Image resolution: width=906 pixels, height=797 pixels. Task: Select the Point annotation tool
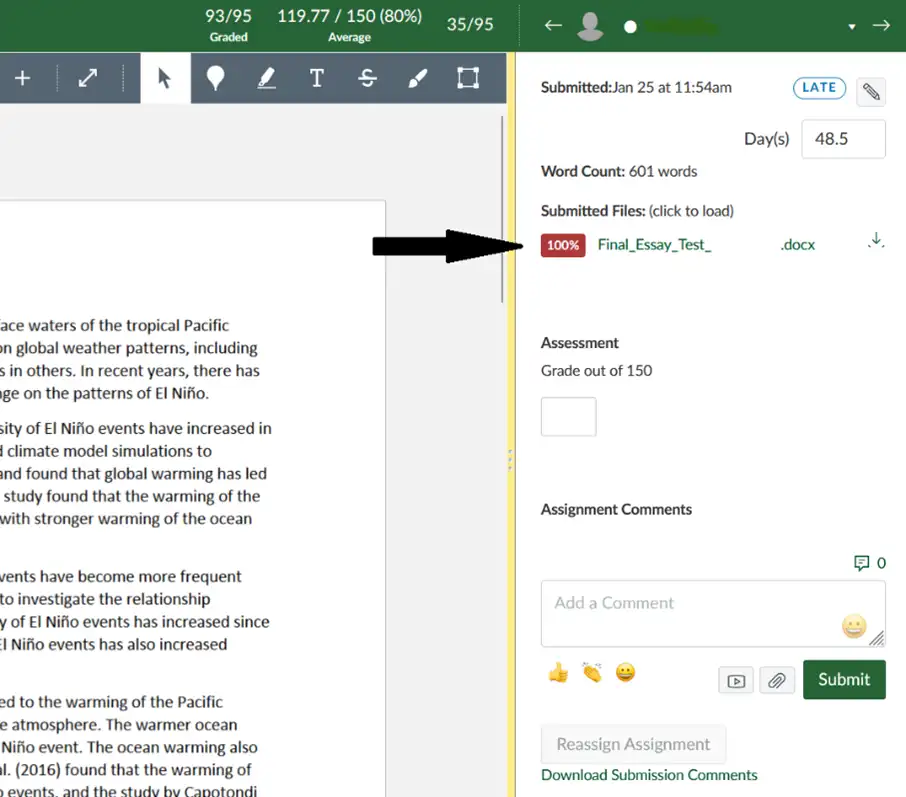[x=216, y=75]
